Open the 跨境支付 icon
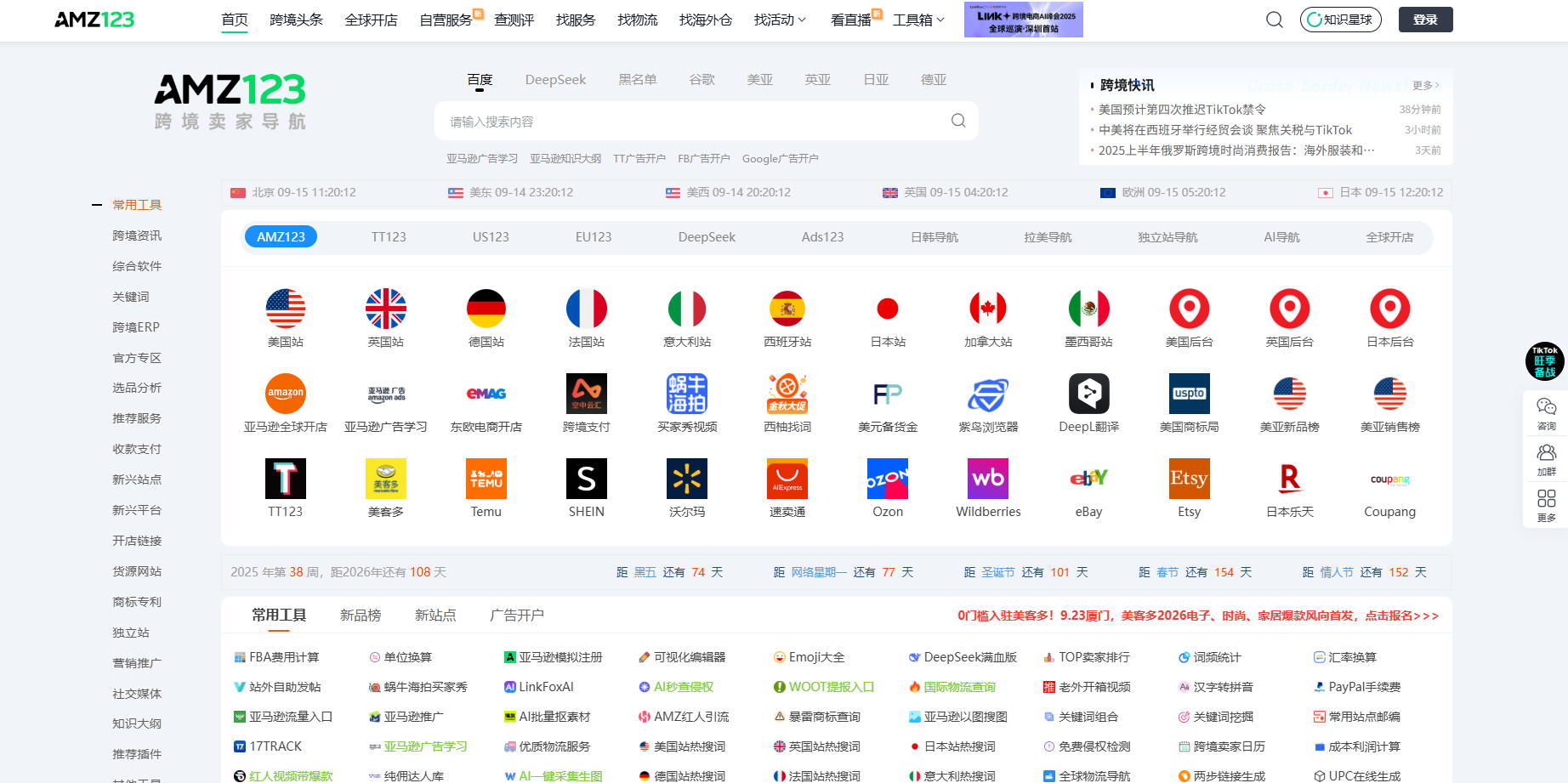This screenshot has width=1568, height=783. pyautogui.click(x=587, y=394)
